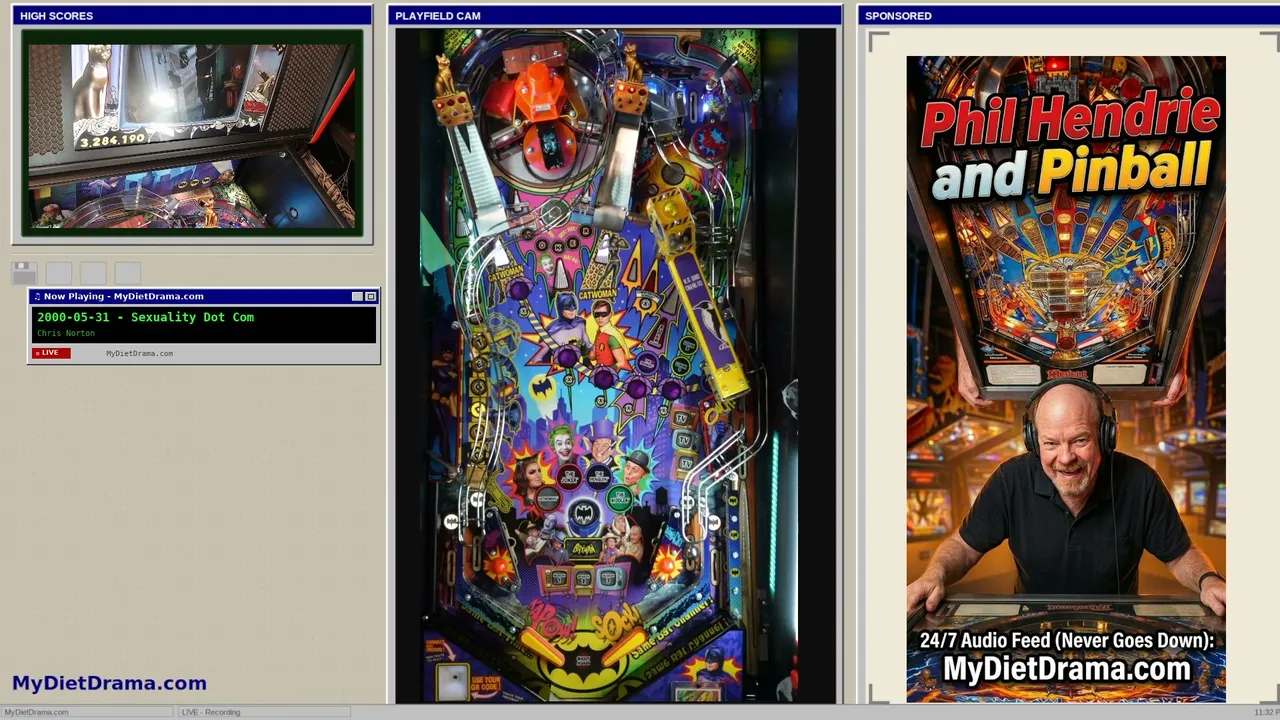Click MyDietDrama.com text beside the LIVE badge
This screenshot has width=1280, height=720.
[139, 353]
